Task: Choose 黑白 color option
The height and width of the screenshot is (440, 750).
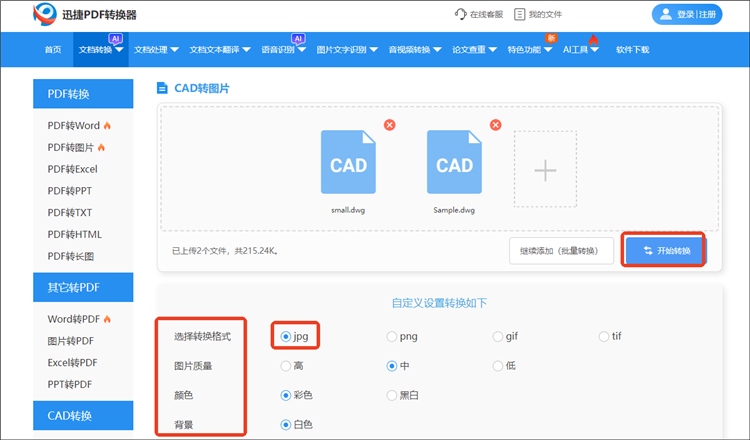Action: coord(392,395)
